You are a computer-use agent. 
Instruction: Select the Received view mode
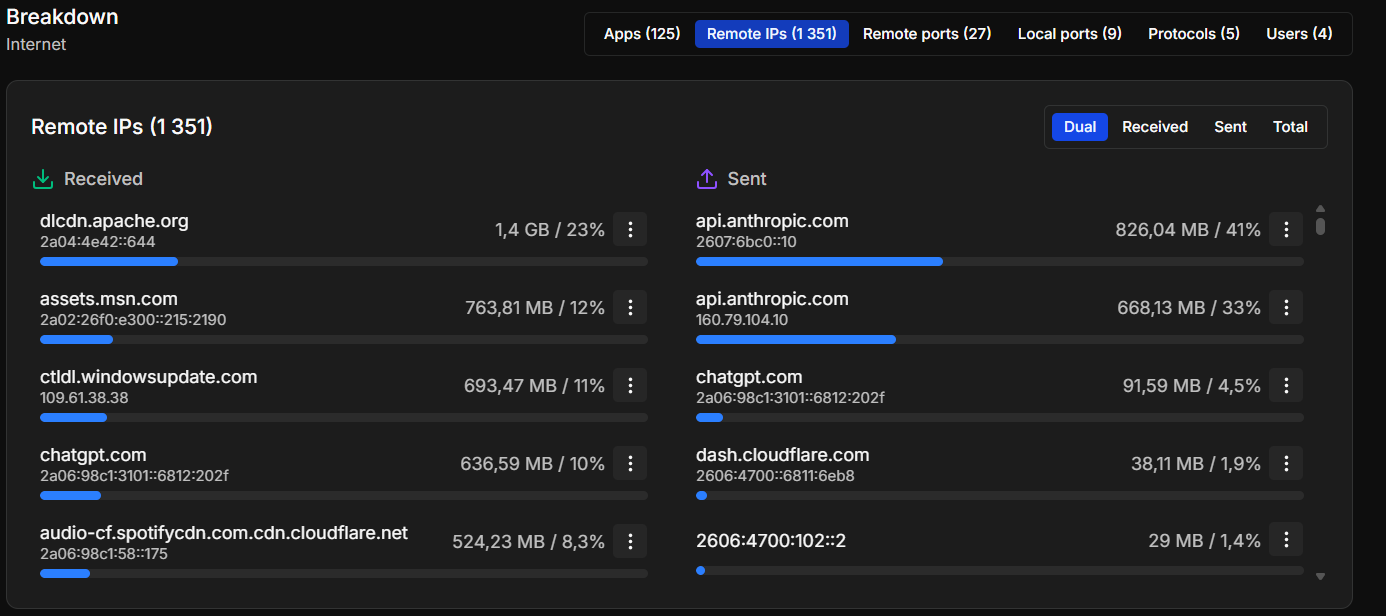coord(1155,127)
